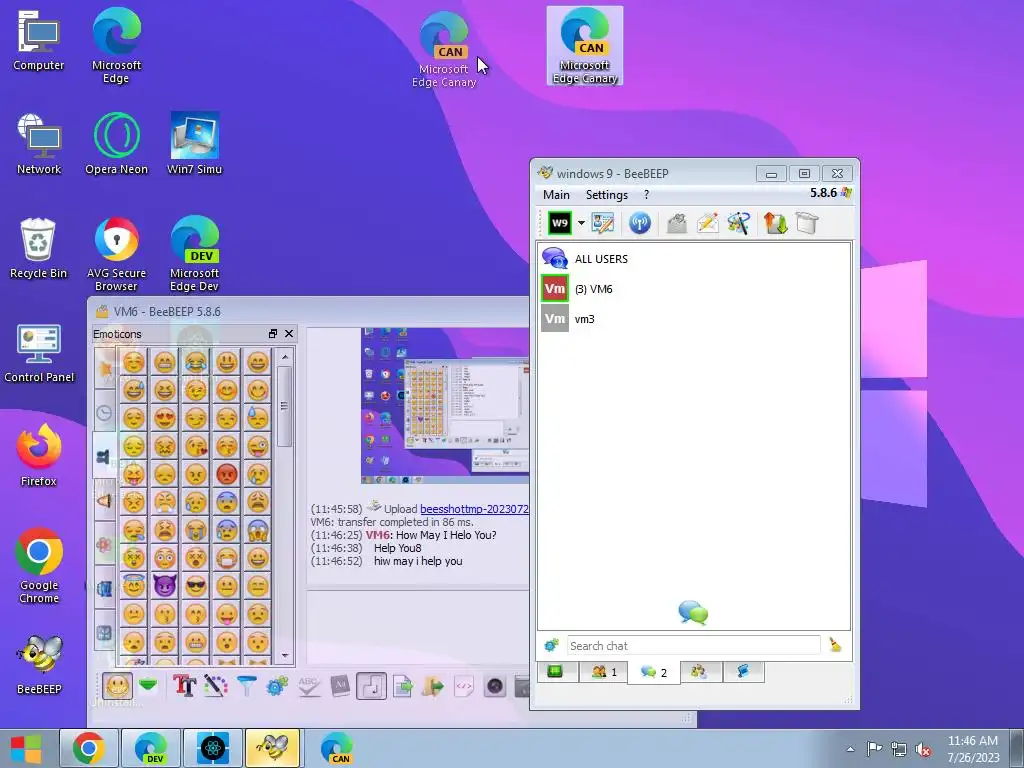Open Chrome from the taskbar

coord(89,748)
